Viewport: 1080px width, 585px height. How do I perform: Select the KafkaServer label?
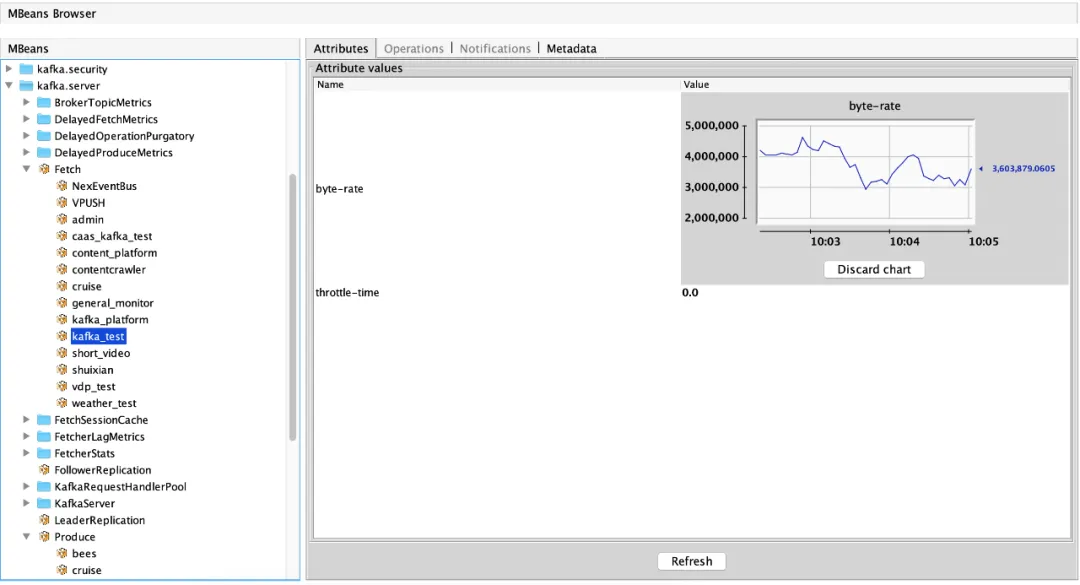(x=85, y=504)
